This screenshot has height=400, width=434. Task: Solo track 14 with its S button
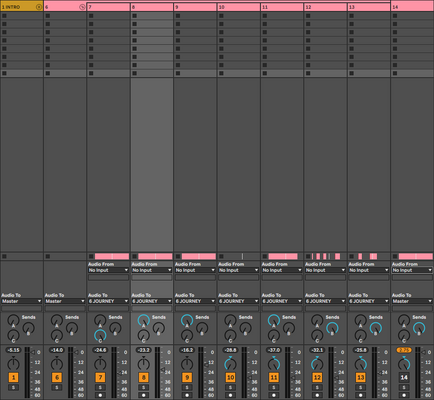tap(404, 387)
